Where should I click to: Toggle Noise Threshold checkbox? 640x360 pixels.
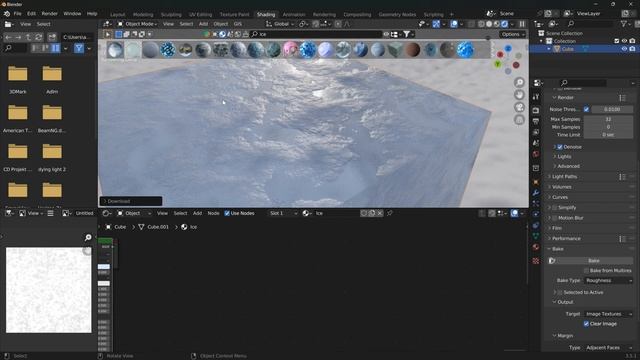[587, 109]
